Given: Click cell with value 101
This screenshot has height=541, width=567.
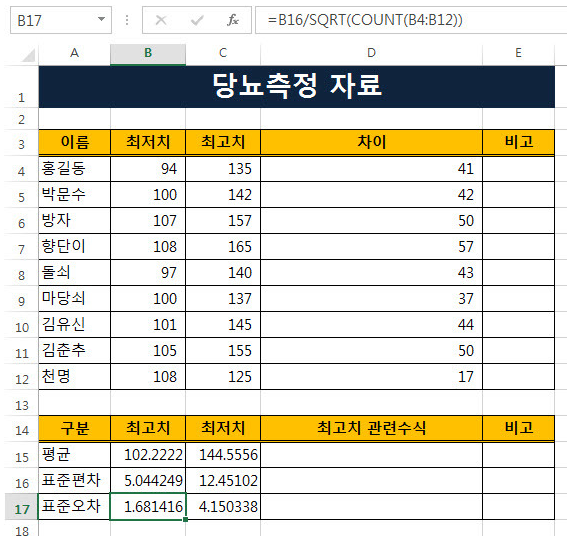Looking at the screenshot, I should pos(148,325).
